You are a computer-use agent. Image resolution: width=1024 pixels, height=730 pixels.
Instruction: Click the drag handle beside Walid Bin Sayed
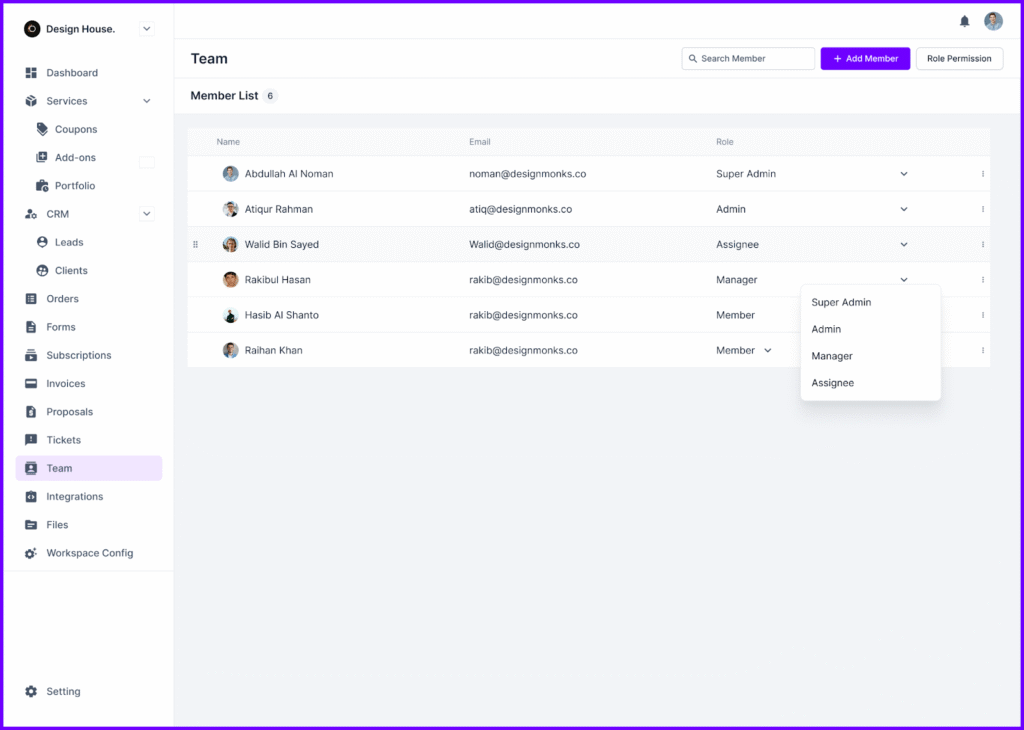[195, 244]
